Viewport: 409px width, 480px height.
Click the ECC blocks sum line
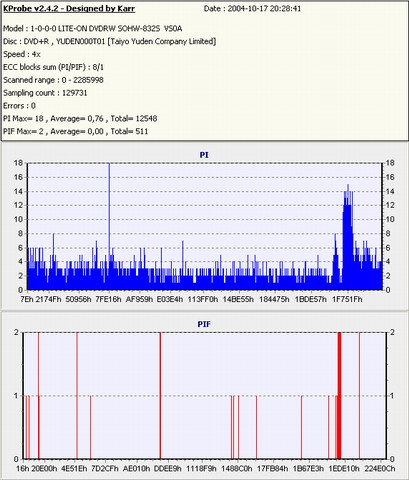pos(53,67)
